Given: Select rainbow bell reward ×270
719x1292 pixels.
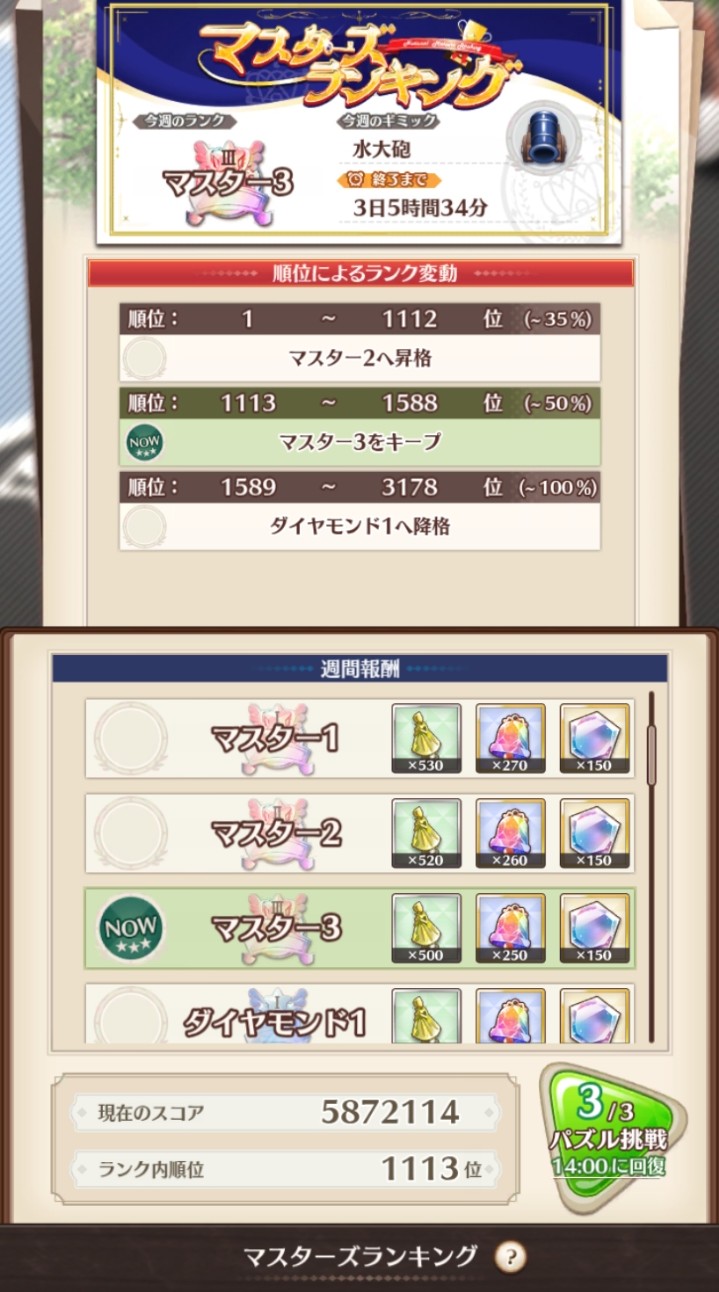Looking at the screenshot, I should click(x=511, y=739).
